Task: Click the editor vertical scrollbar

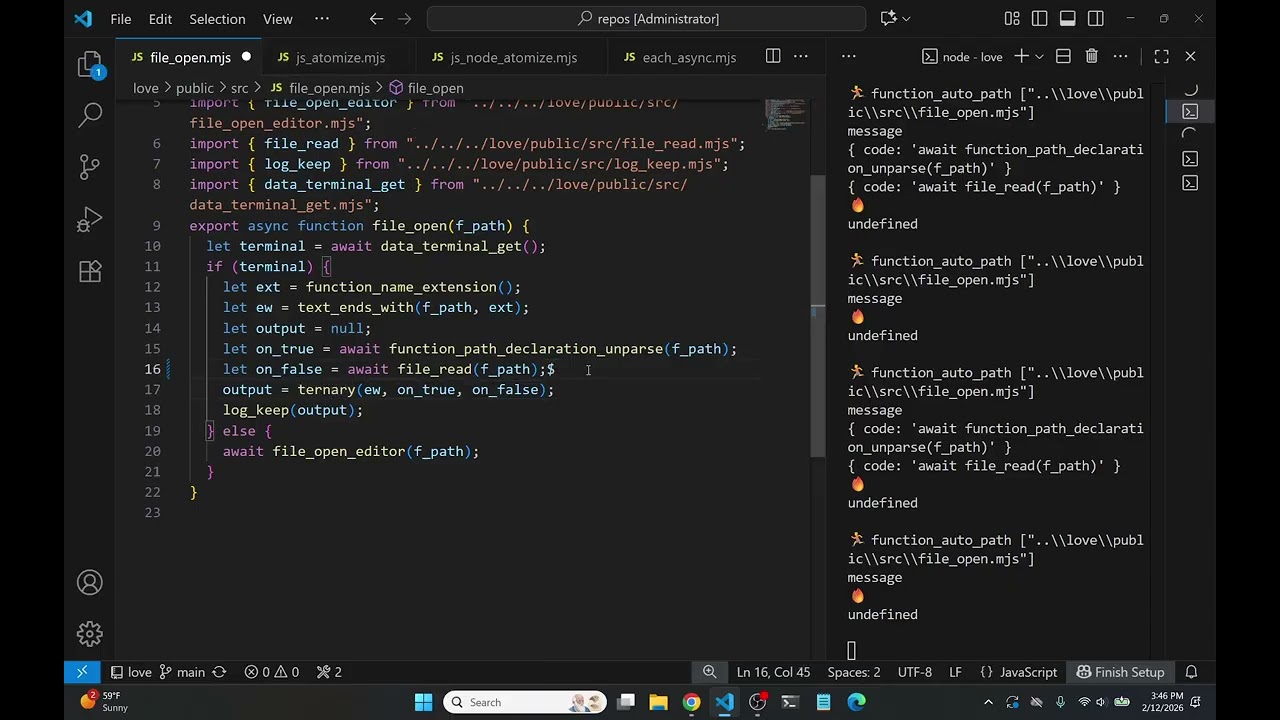Action: [818, 315]
